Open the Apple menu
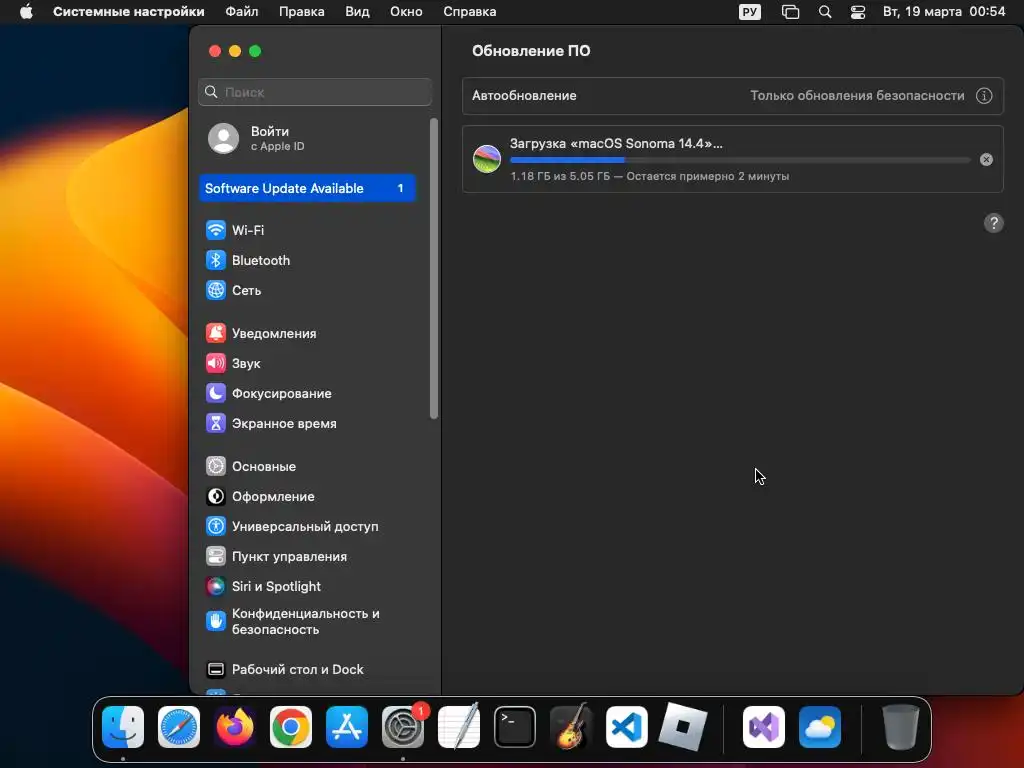1024x768 pixels. point(26,12)
